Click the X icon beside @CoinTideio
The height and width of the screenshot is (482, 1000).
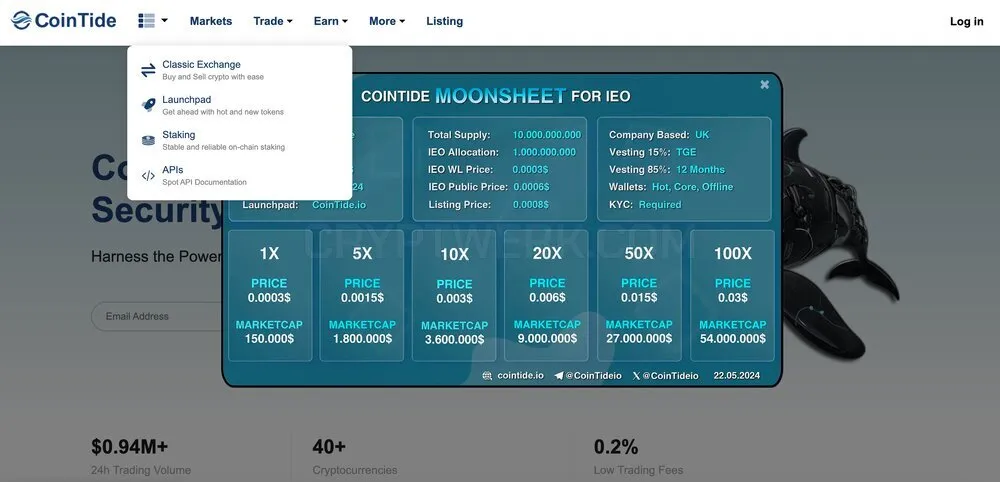click(636, 376)
